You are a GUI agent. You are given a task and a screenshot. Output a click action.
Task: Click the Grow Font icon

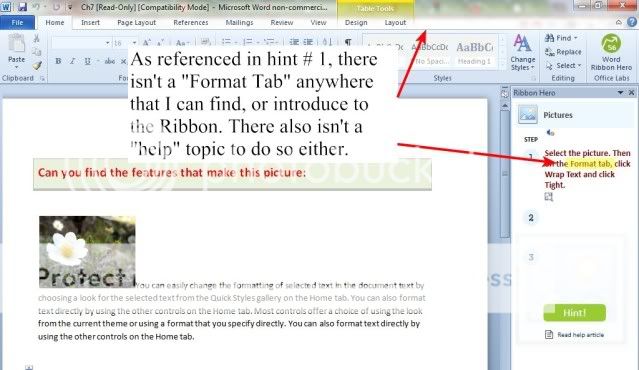coord(146,43)
